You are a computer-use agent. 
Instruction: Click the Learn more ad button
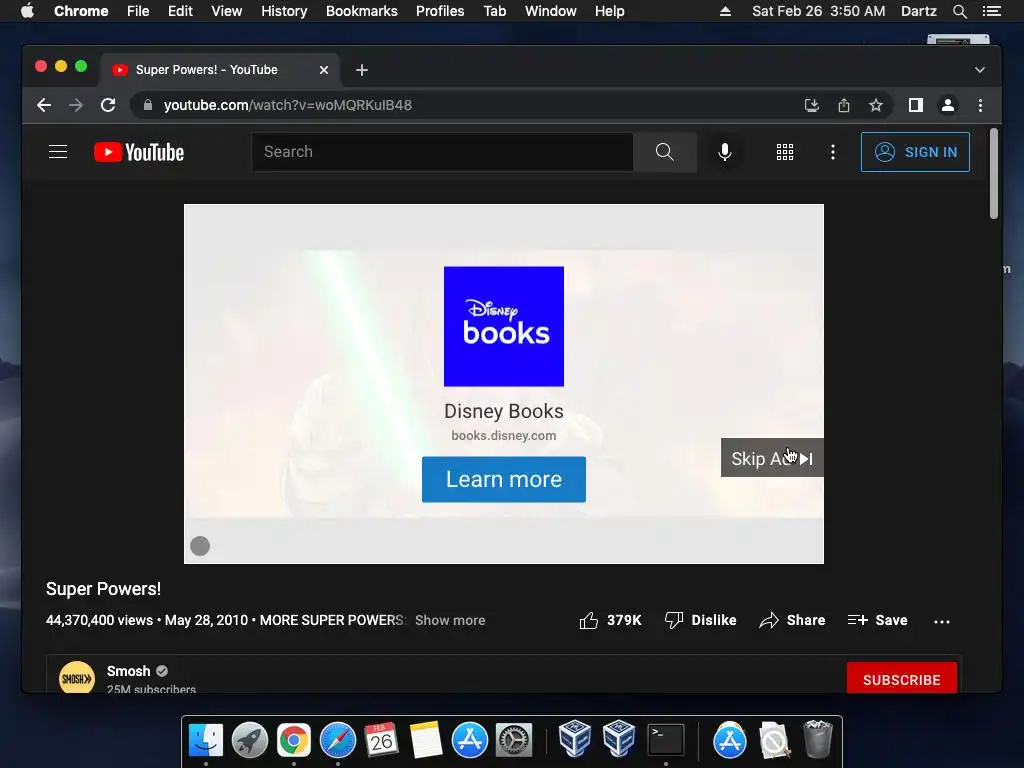coord(504,479)
